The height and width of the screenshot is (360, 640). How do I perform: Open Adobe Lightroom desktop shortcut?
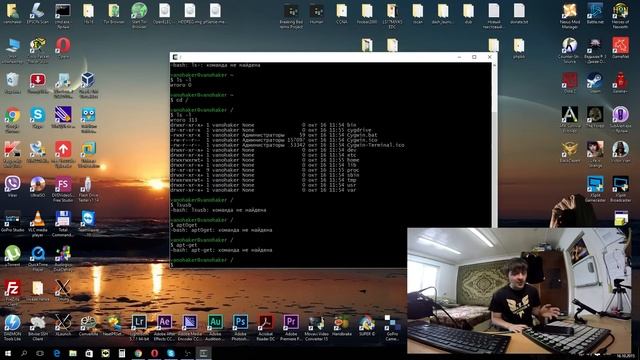click(x=139, y=327)
